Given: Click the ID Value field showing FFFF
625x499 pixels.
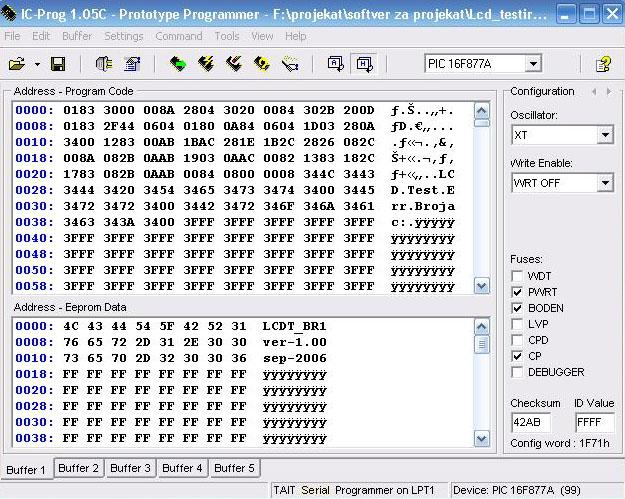Looking at the screenshot, I should 594,422.
